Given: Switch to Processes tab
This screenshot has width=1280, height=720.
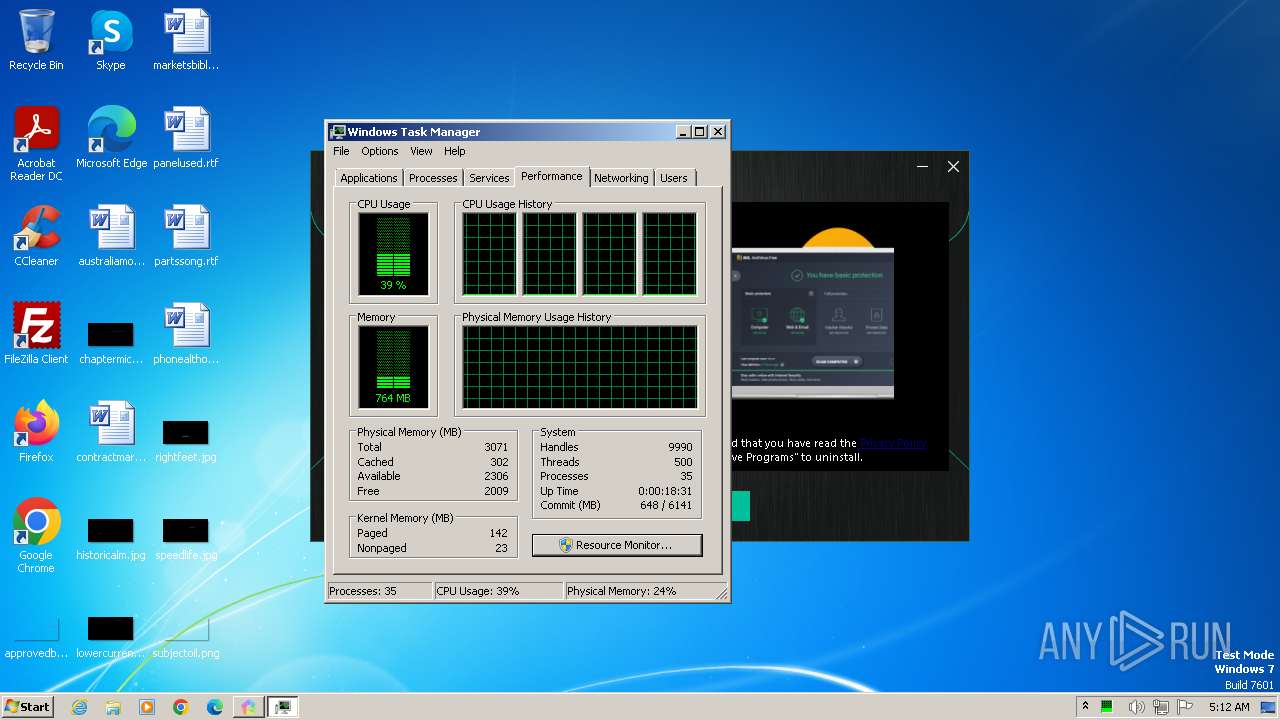Looking at the screenshot, I should click(x=433, y=178).
